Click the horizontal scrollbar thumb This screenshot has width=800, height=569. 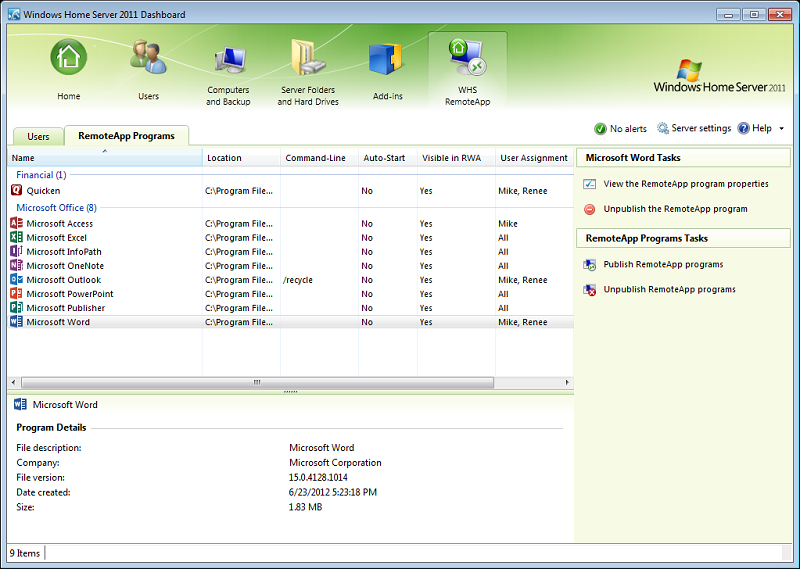[258, 382]
